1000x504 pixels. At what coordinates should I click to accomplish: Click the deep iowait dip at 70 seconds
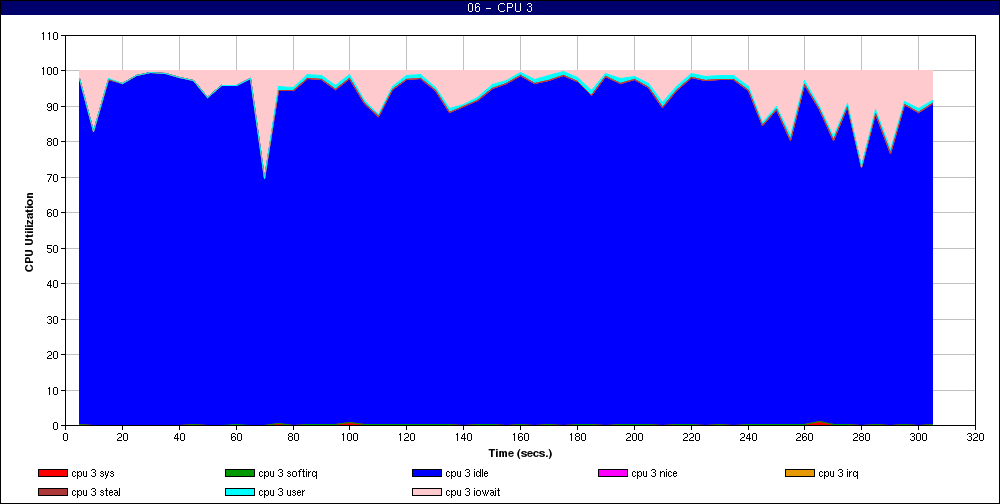point(264,178)
